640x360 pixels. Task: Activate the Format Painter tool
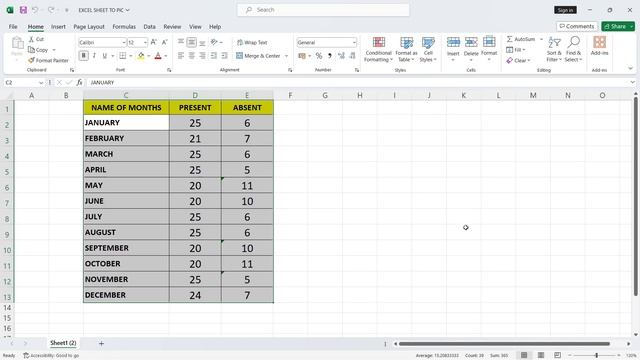coord(48,60)
